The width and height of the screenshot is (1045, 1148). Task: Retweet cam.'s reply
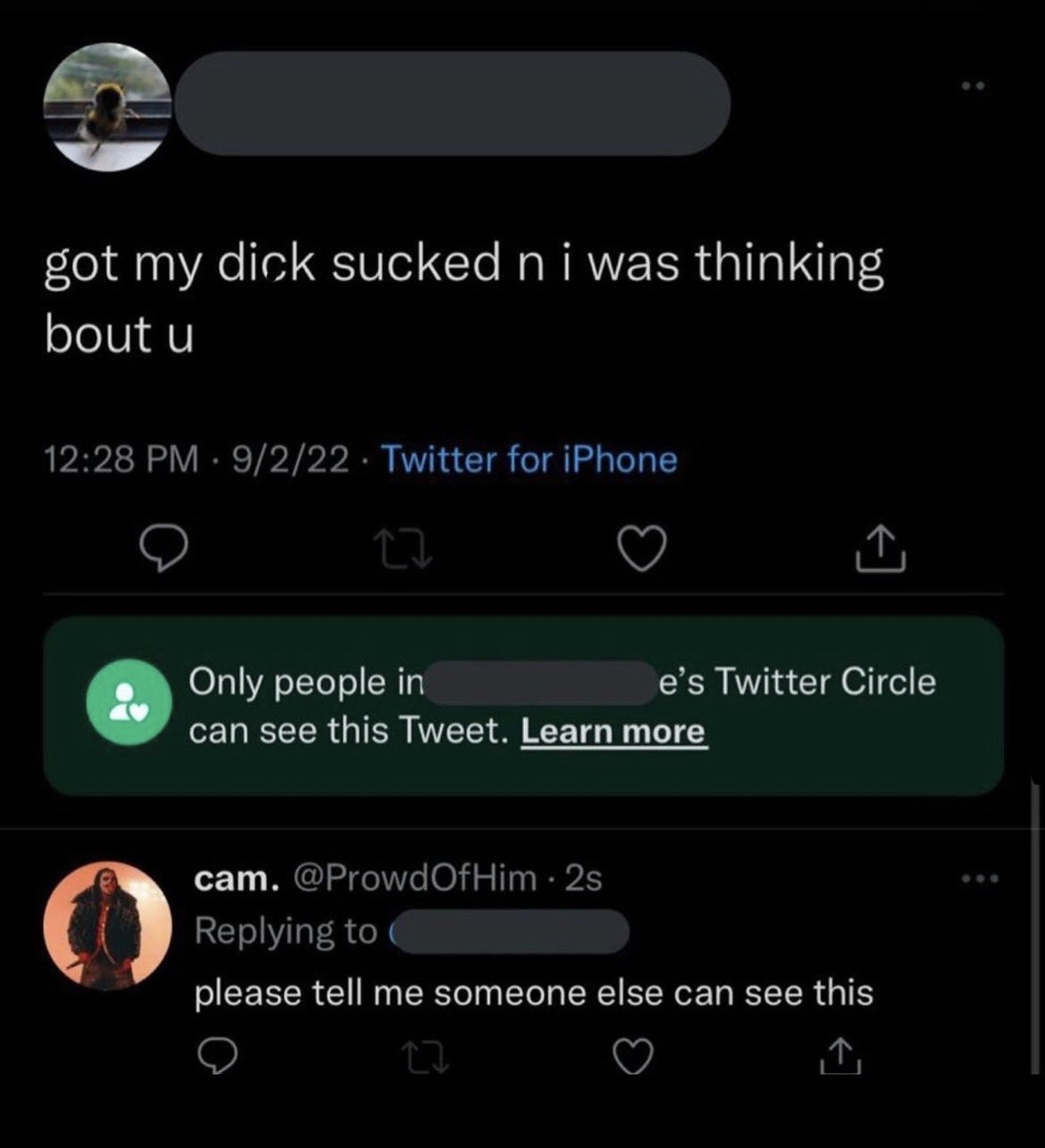[x=424, y=1057]
